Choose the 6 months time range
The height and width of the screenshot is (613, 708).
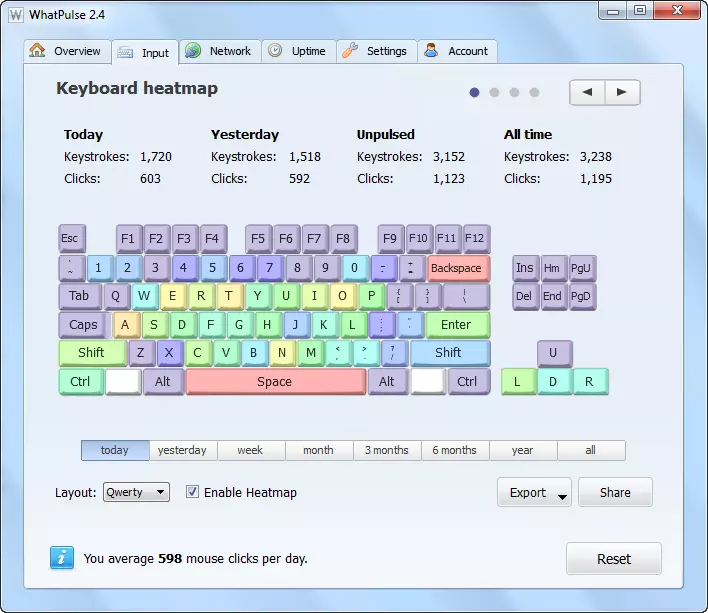click(455, 450)
